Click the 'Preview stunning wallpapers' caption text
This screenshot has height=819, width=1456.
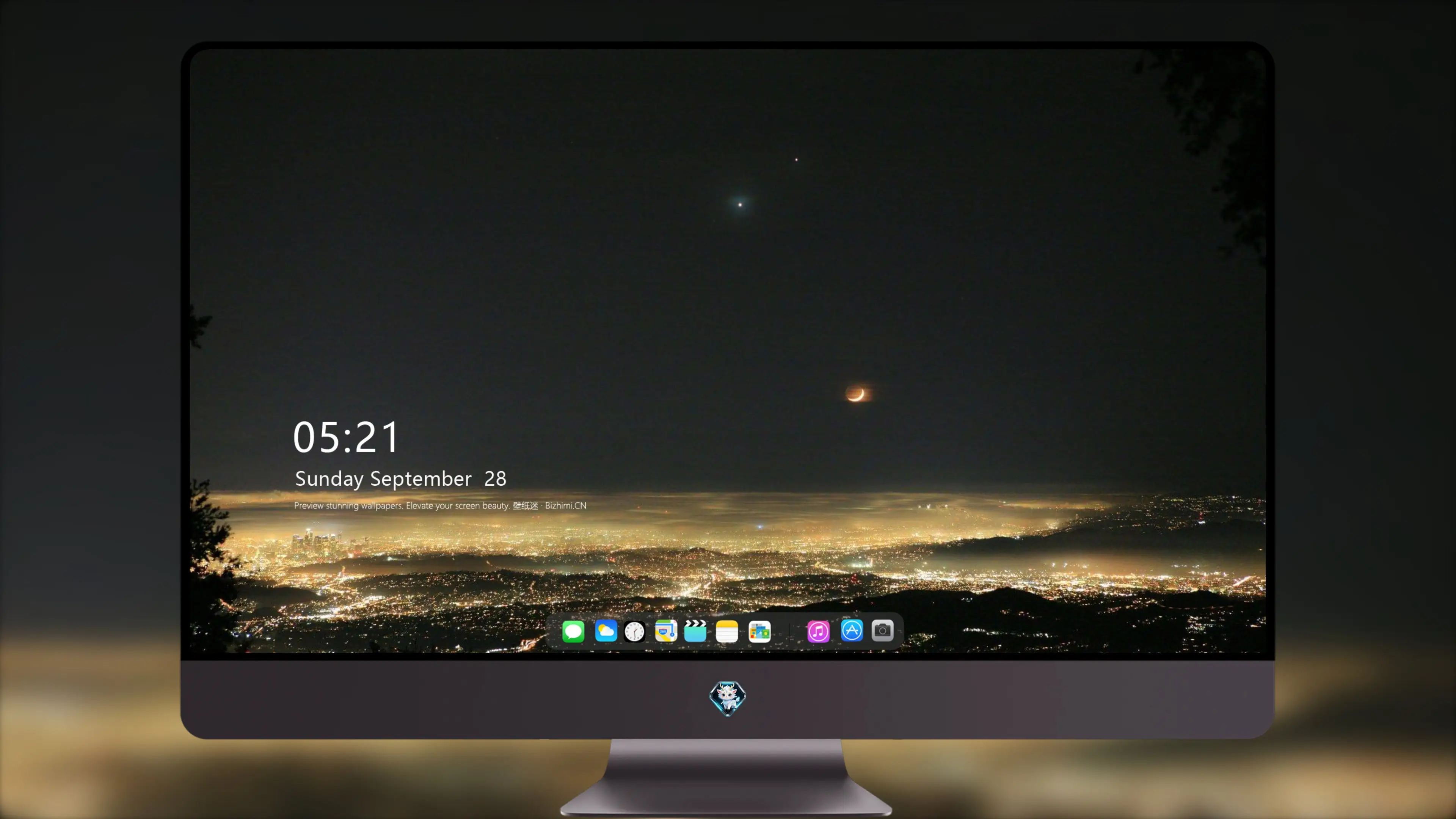click(440, 505)
